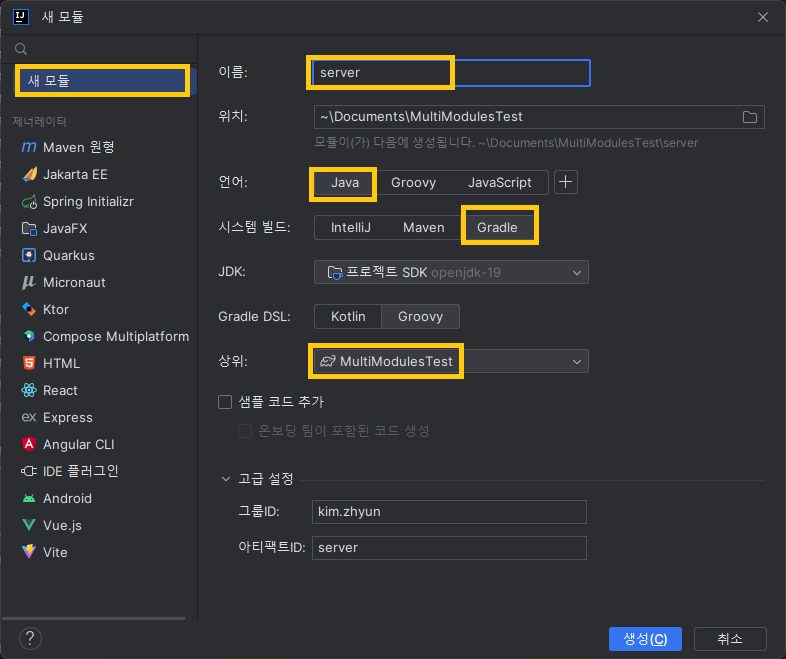
Task: Choose the Jakarta EE generator icon
Action: [x=29, y=174]
